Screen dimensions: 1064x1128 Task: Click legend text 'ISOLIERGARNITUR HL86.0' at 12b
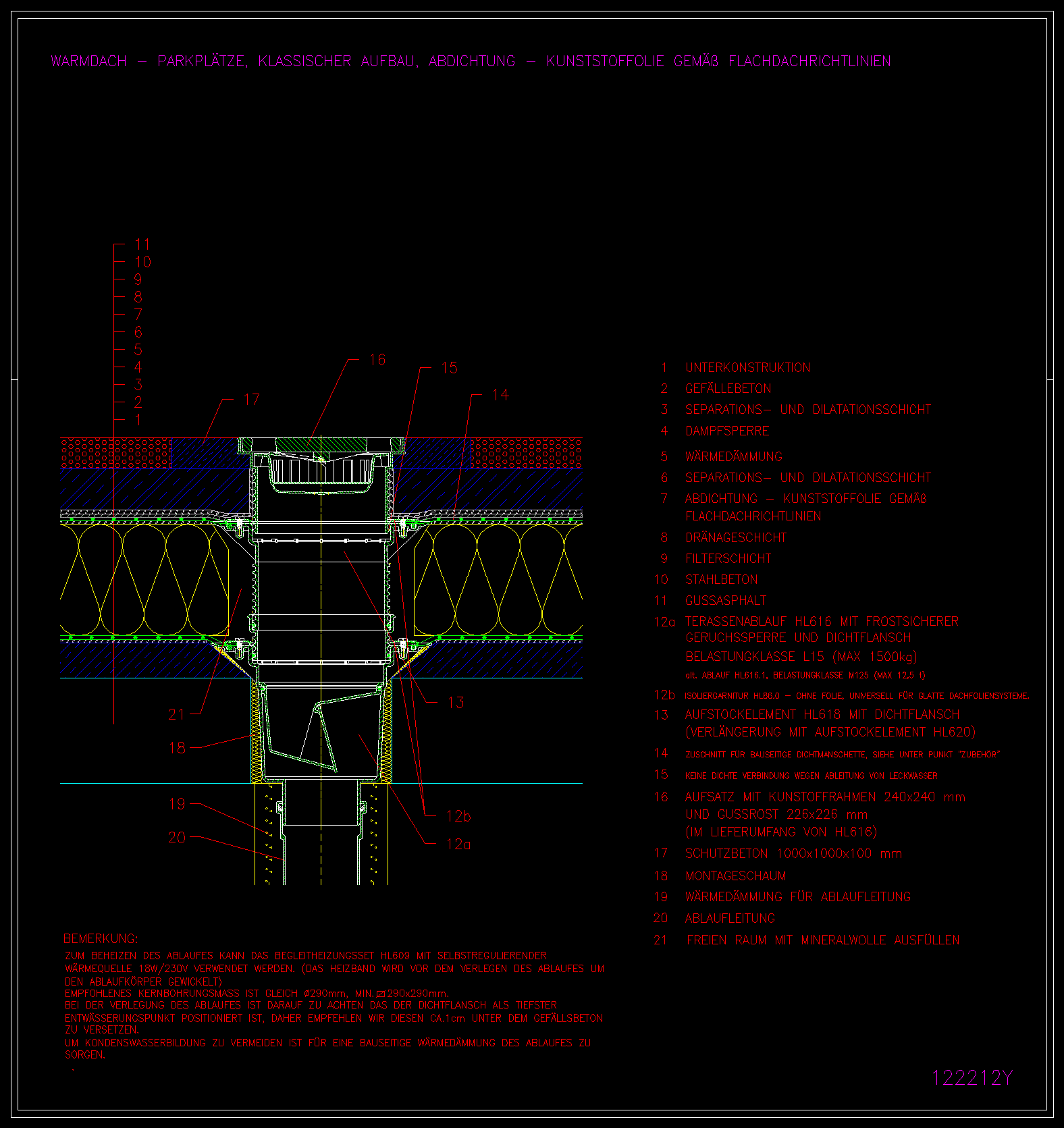[x=733, y=696]
